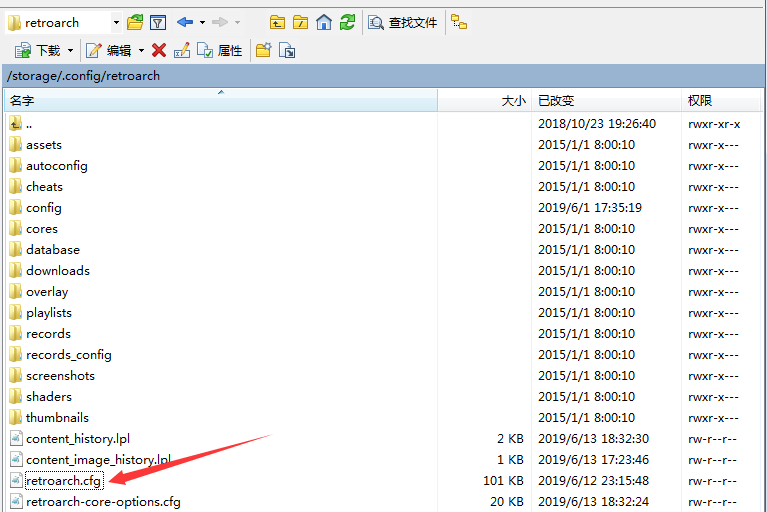
Task: Toggle the directory tree icon
Action: (459, 22)
